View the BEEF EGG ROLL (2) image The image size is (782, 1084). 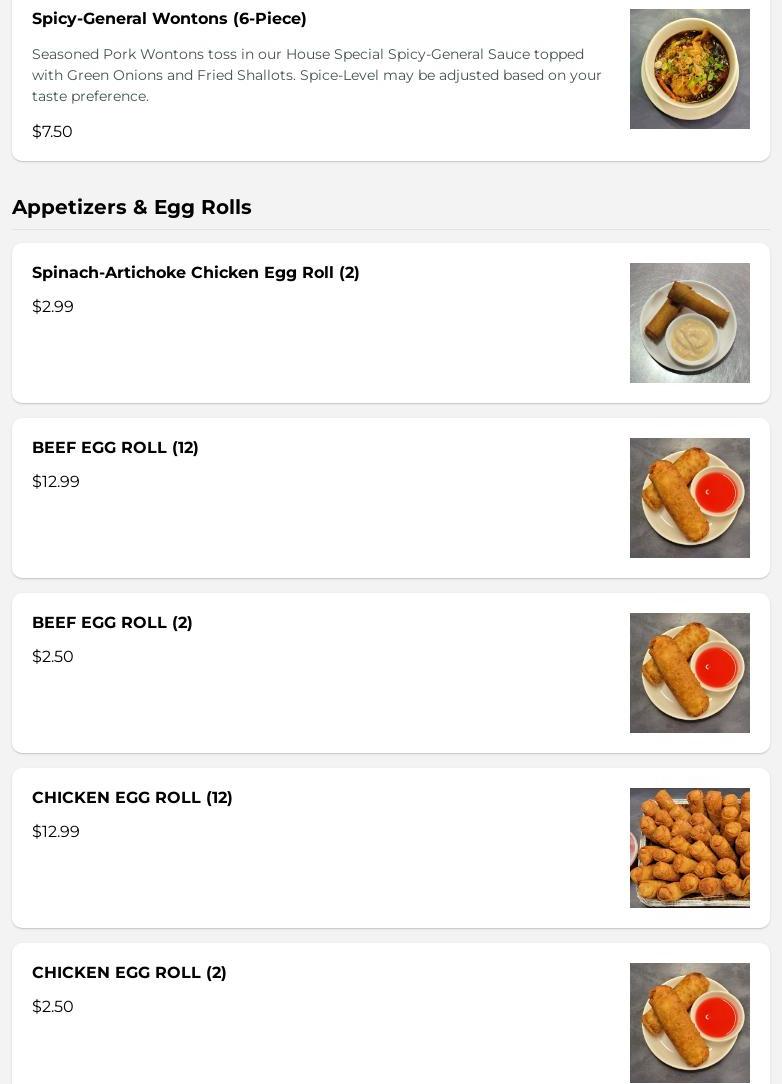(689, 673)
